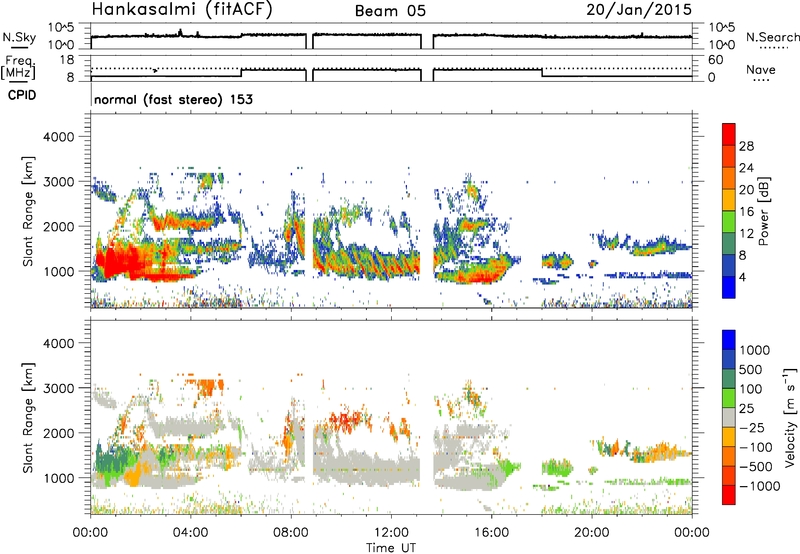Click 'normal (fast stereo) 153' text
The width and height of the screenshot is (800, 554).
173,99
